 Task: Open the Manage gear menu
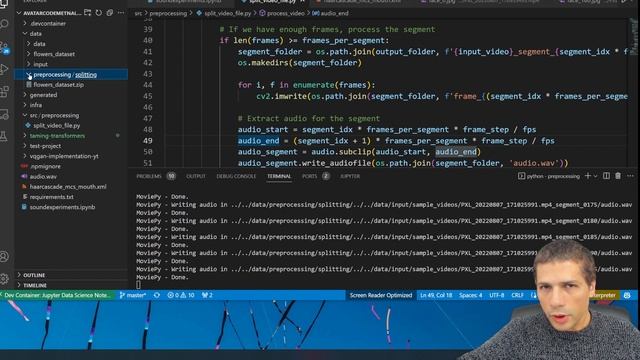point(4,279)
